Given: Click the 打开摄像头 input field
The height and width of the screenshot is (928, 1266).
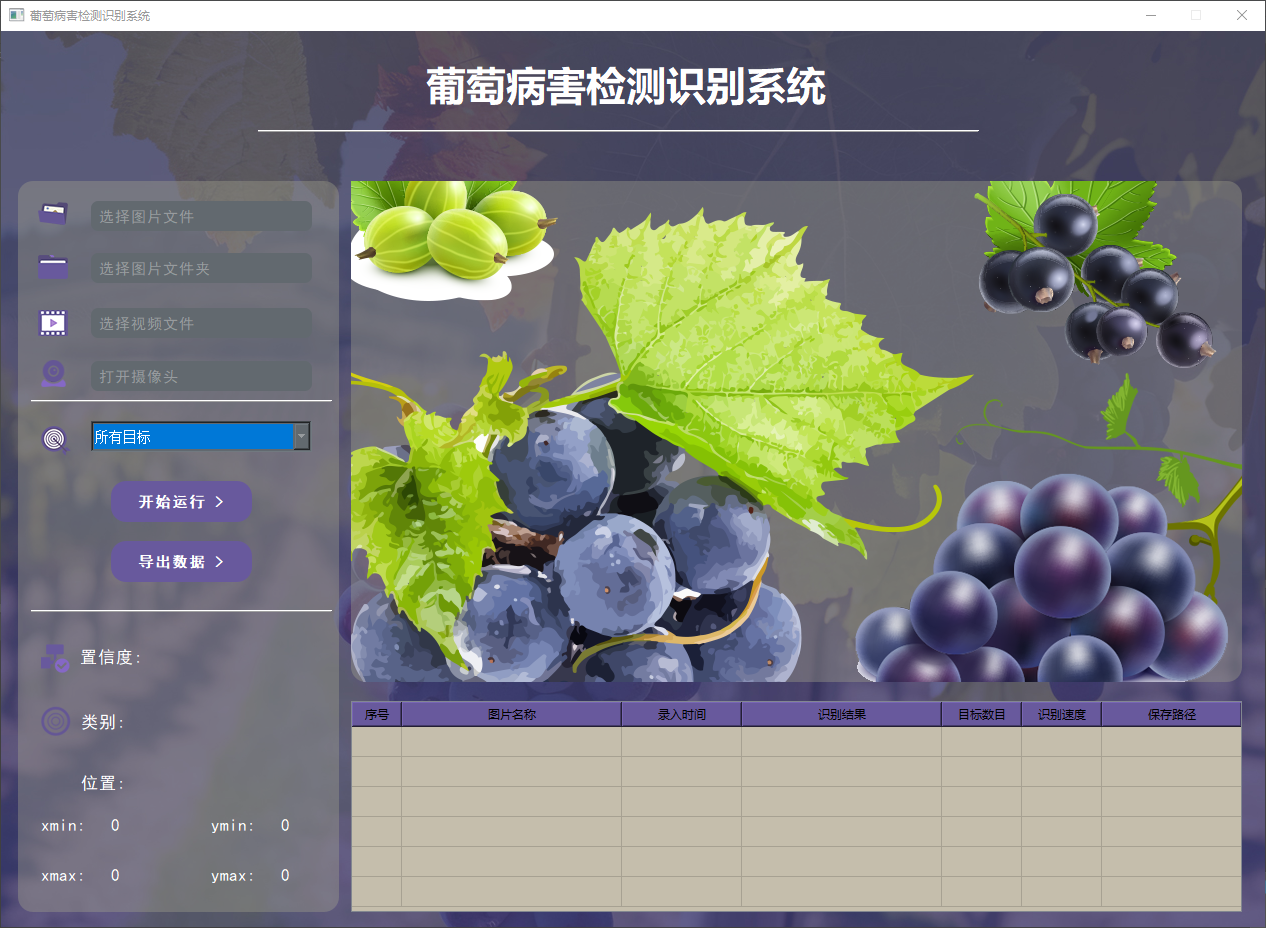Looking at the screenshot, I should pos(201,376).
